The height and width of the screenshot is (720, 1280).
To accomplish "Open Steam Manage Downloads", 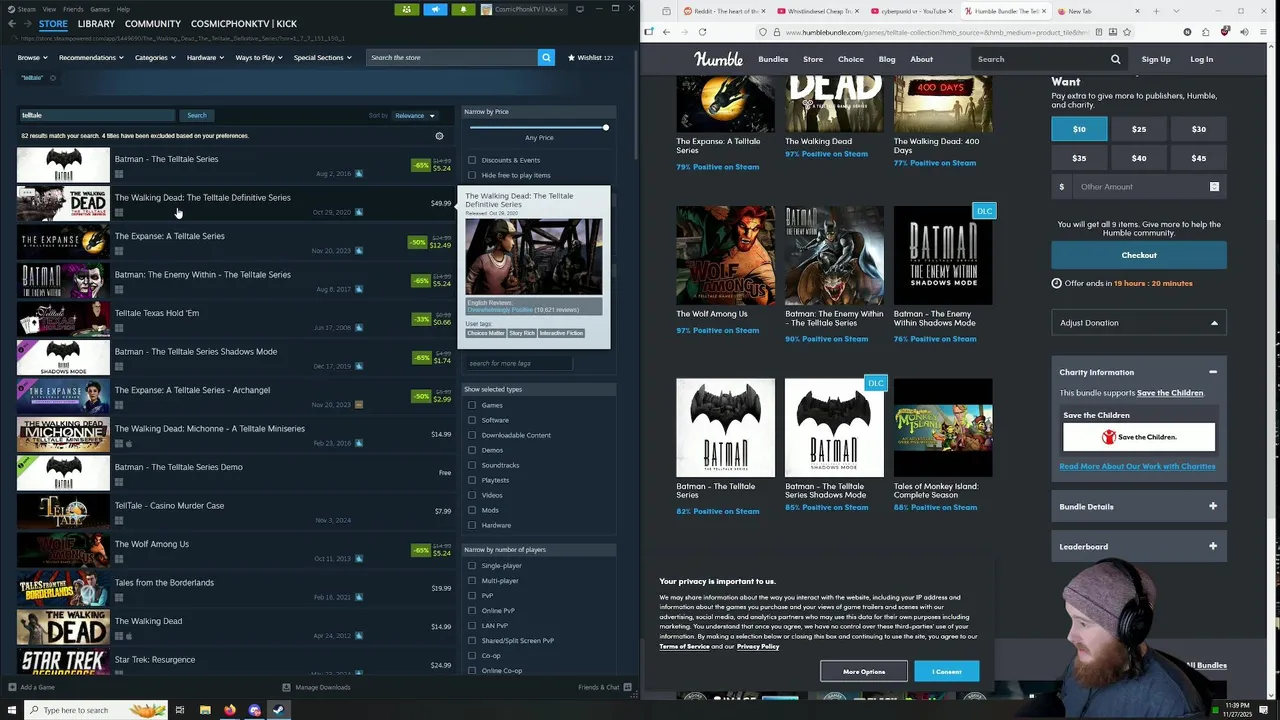I will pyautogui.click(x=318, y=687).
